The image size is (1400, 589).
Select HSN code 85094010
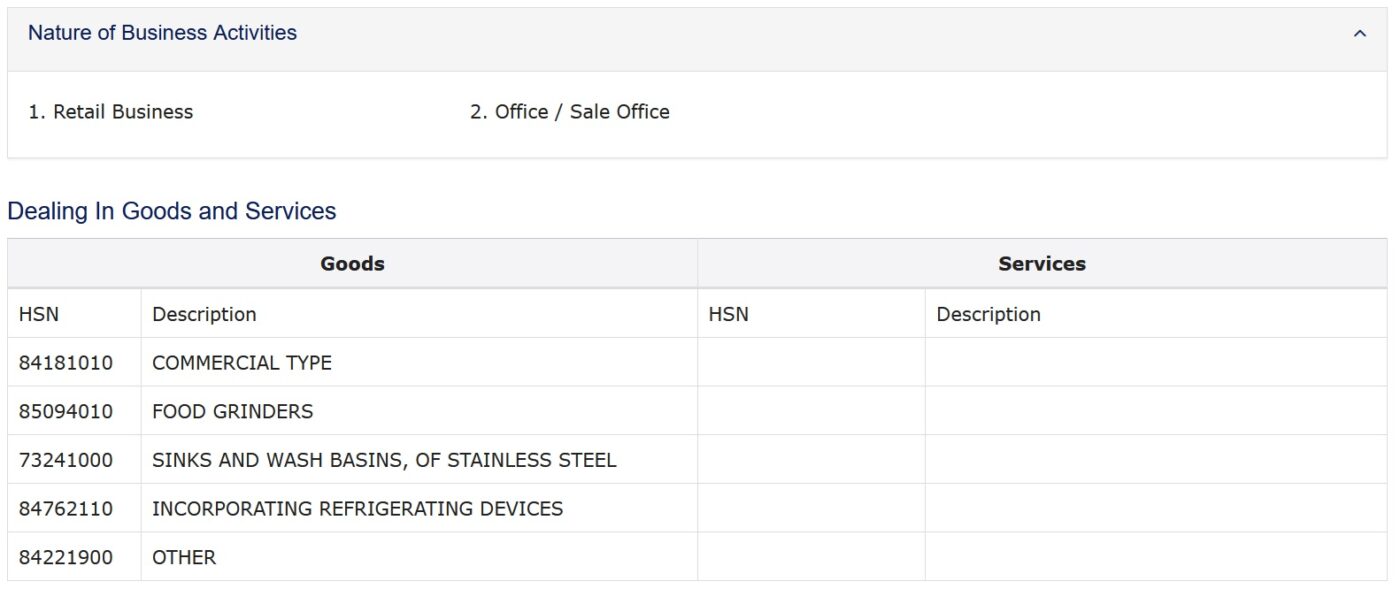pos(66,411)
